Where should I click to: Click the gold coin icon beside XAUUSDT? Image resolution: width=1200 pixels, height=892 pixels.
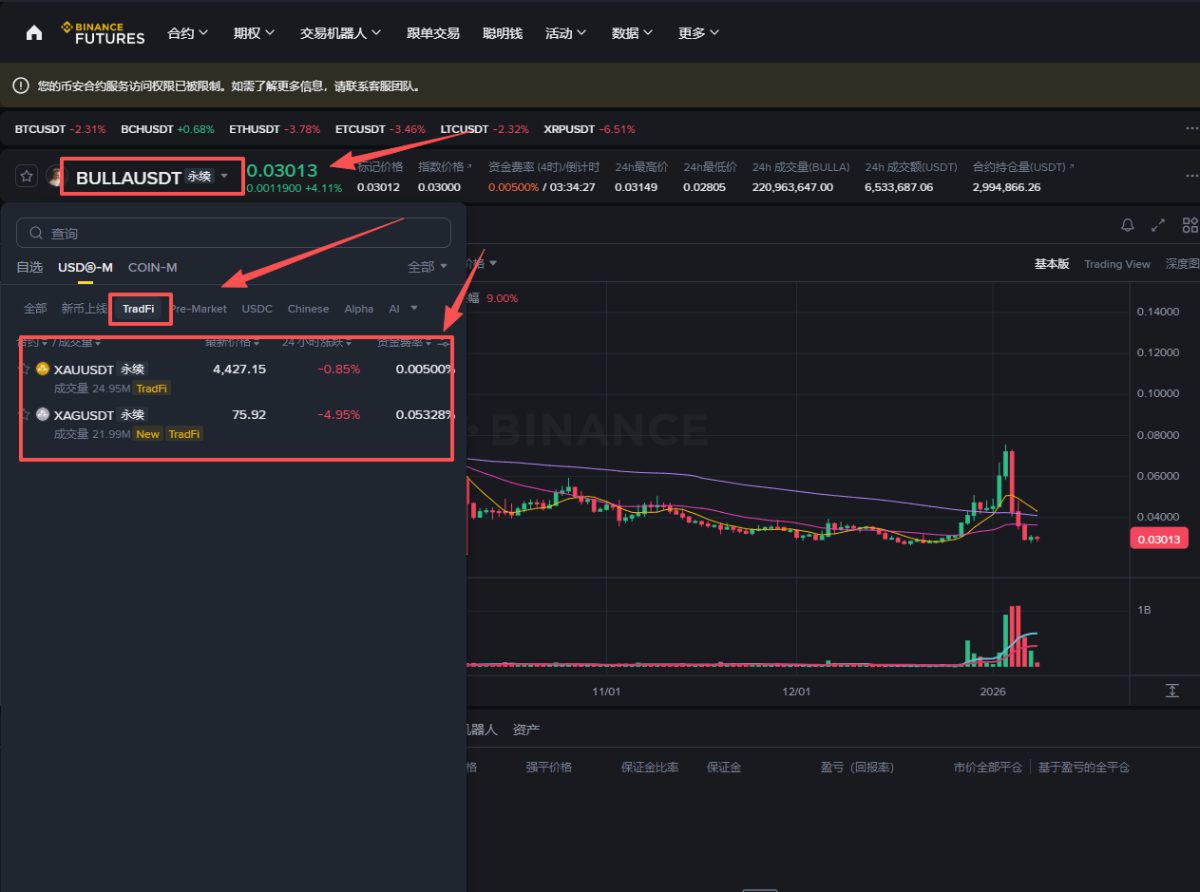(x=42, y=369)
